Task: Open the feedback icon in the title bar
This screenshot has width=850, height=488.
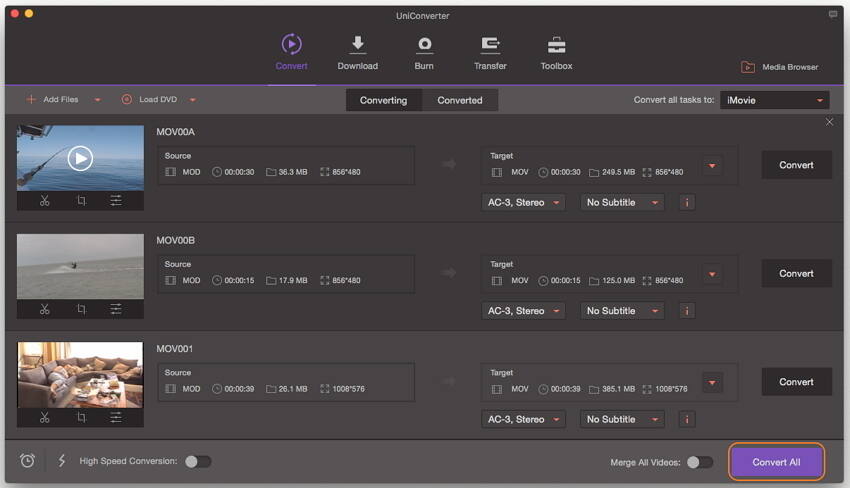Action: point(833,15)
